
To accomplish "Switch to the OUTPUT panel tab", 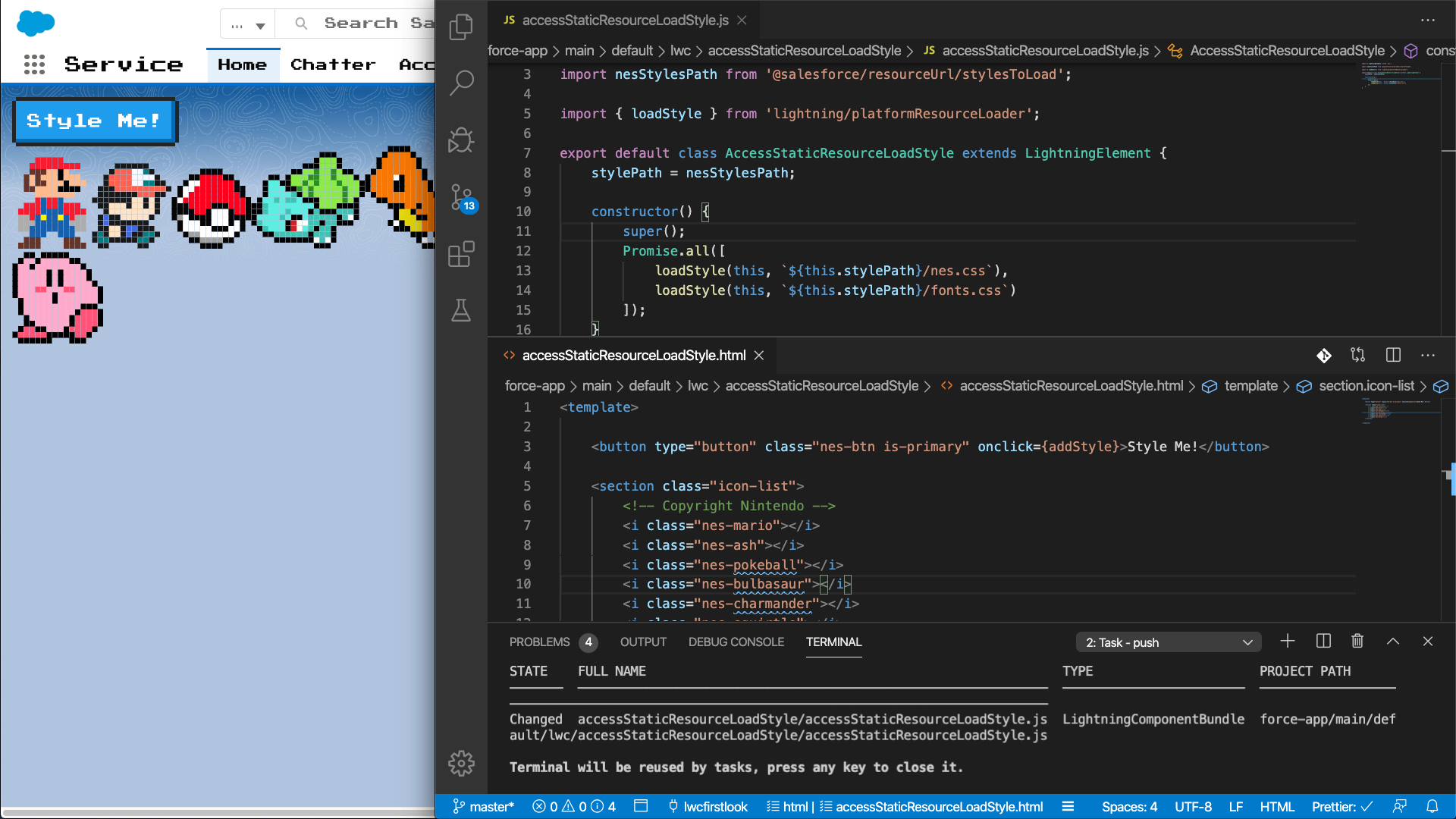I will click(x=643, y=642).
